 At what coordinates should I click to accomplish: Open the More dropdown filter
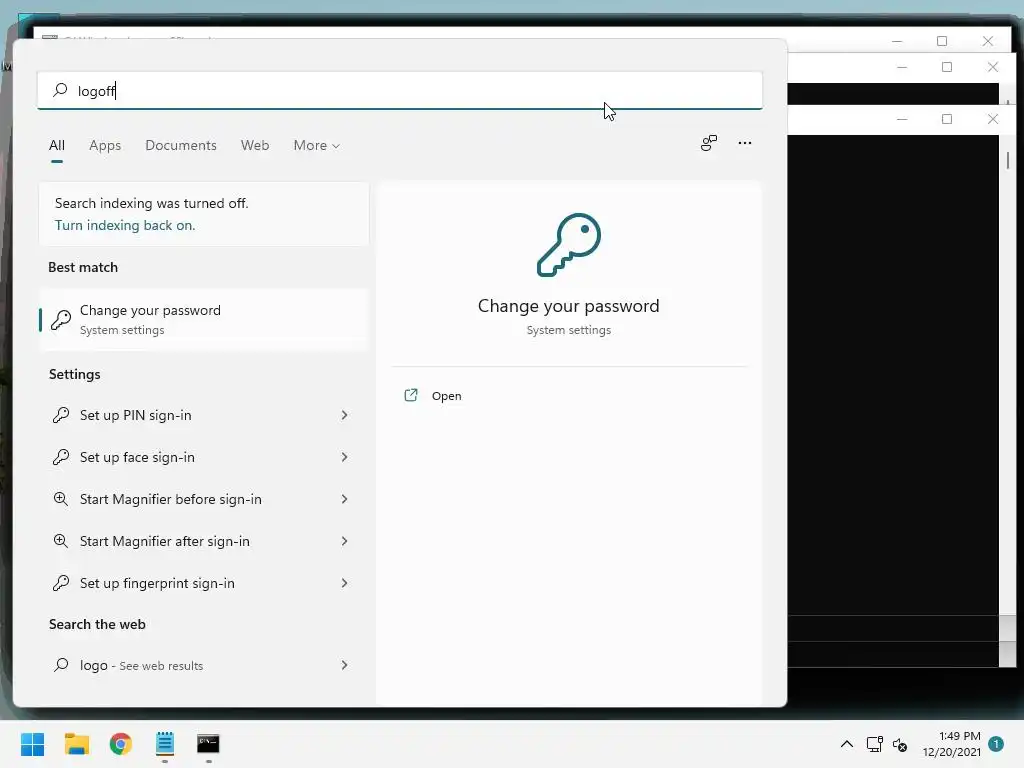(x=317, y=145)
